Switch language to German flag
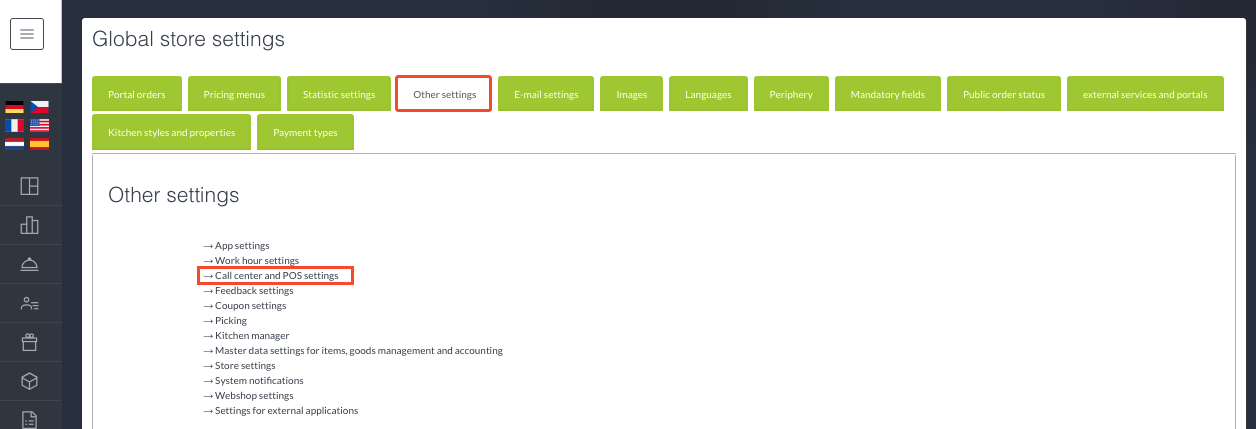Viewport: 1256px width, 429px height. coord(14,108)
